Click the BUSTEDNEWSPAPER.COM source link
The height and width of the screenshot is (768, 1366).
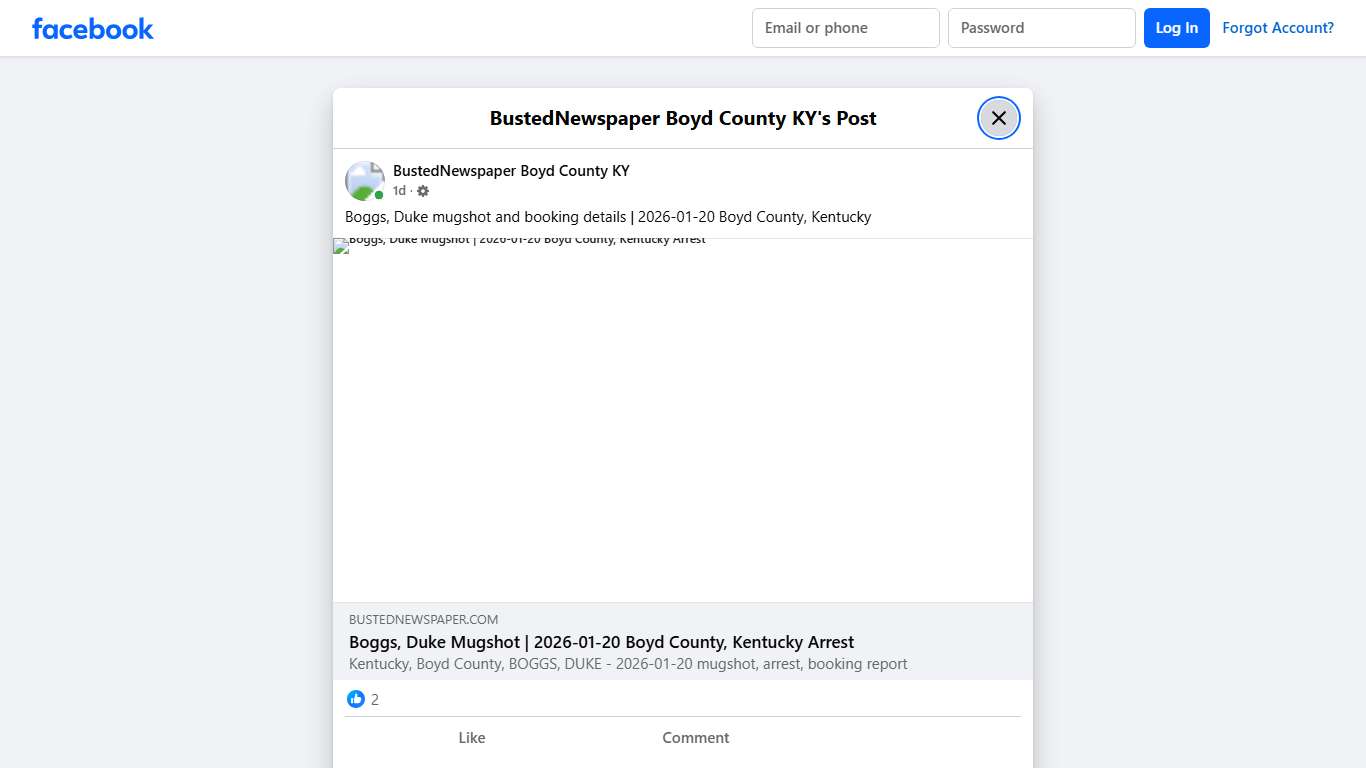423,619
